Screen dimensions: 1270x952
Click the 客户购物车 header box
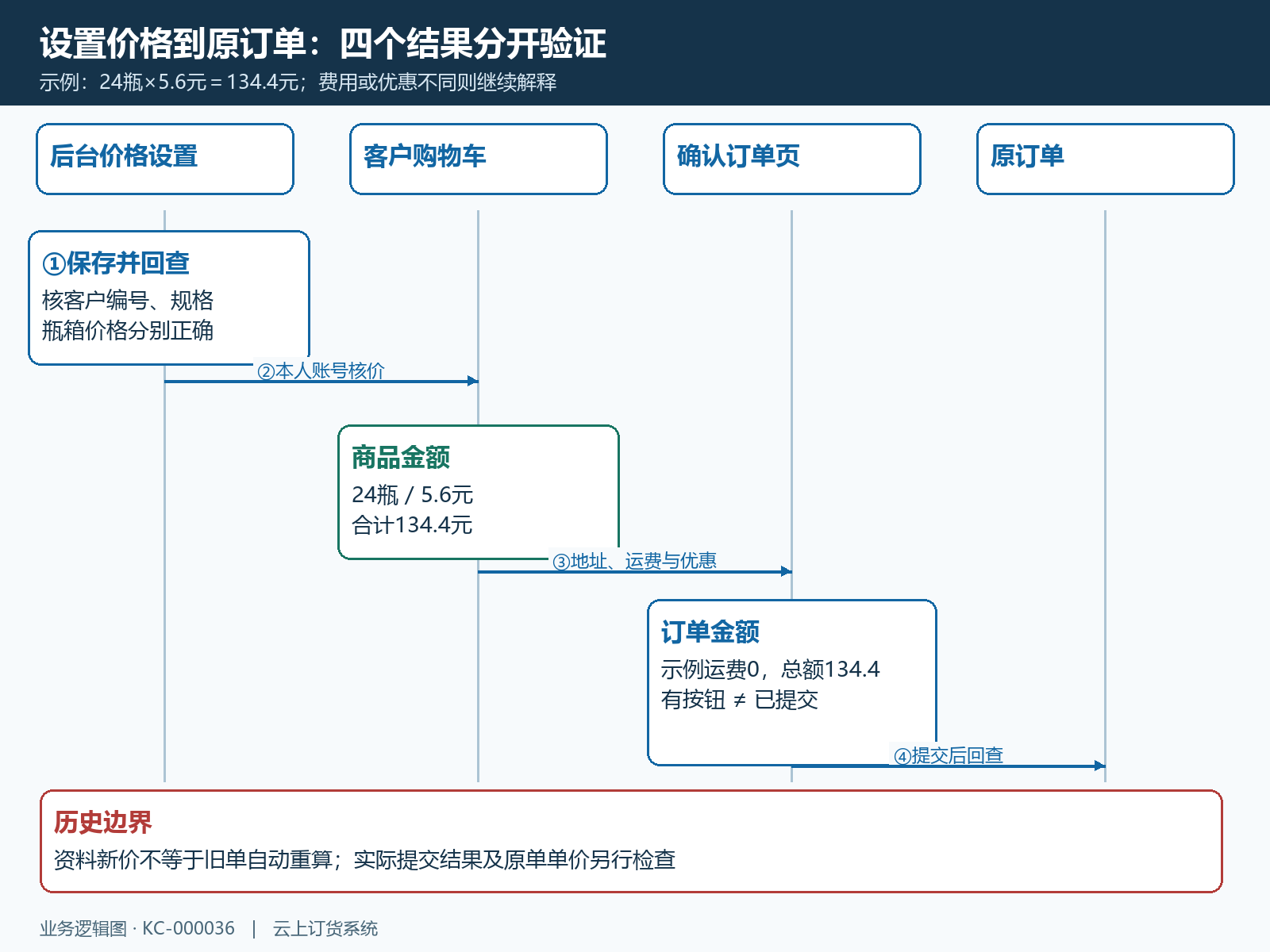(x=479, y=159)
